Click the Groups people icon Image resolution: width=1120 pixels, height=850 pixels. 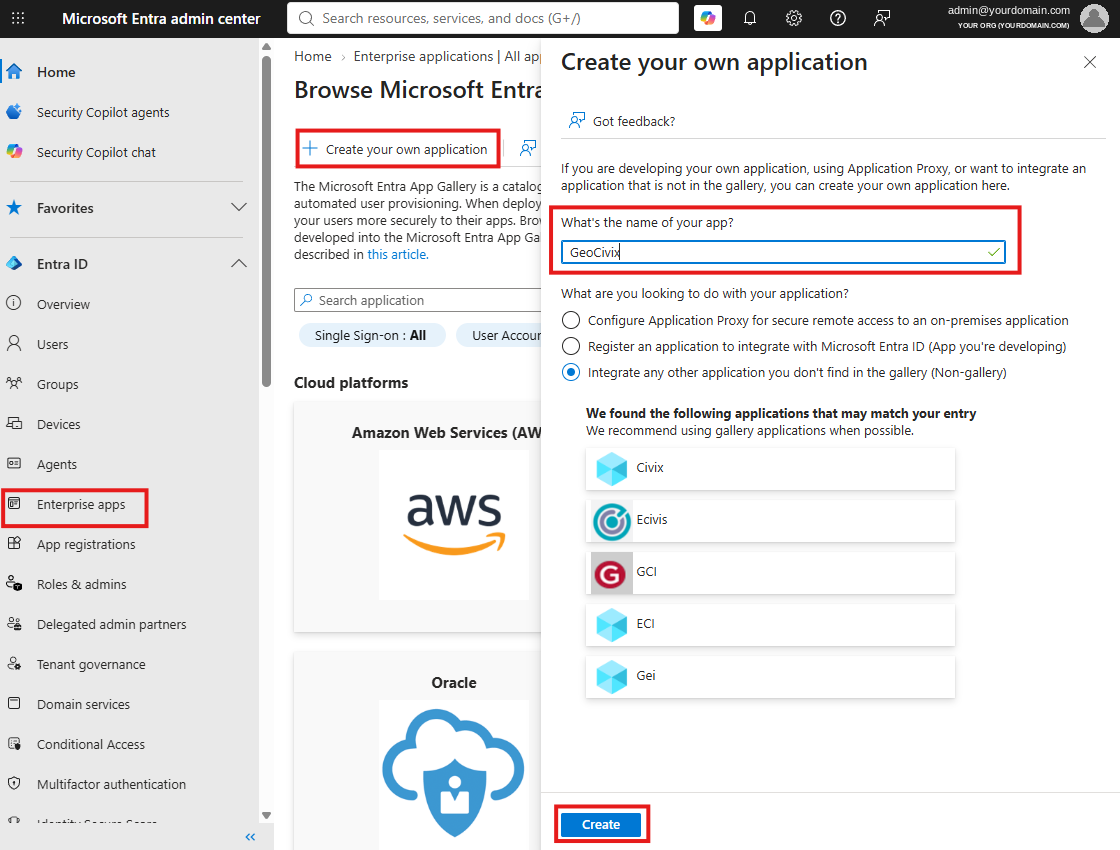tap(14, 384)
